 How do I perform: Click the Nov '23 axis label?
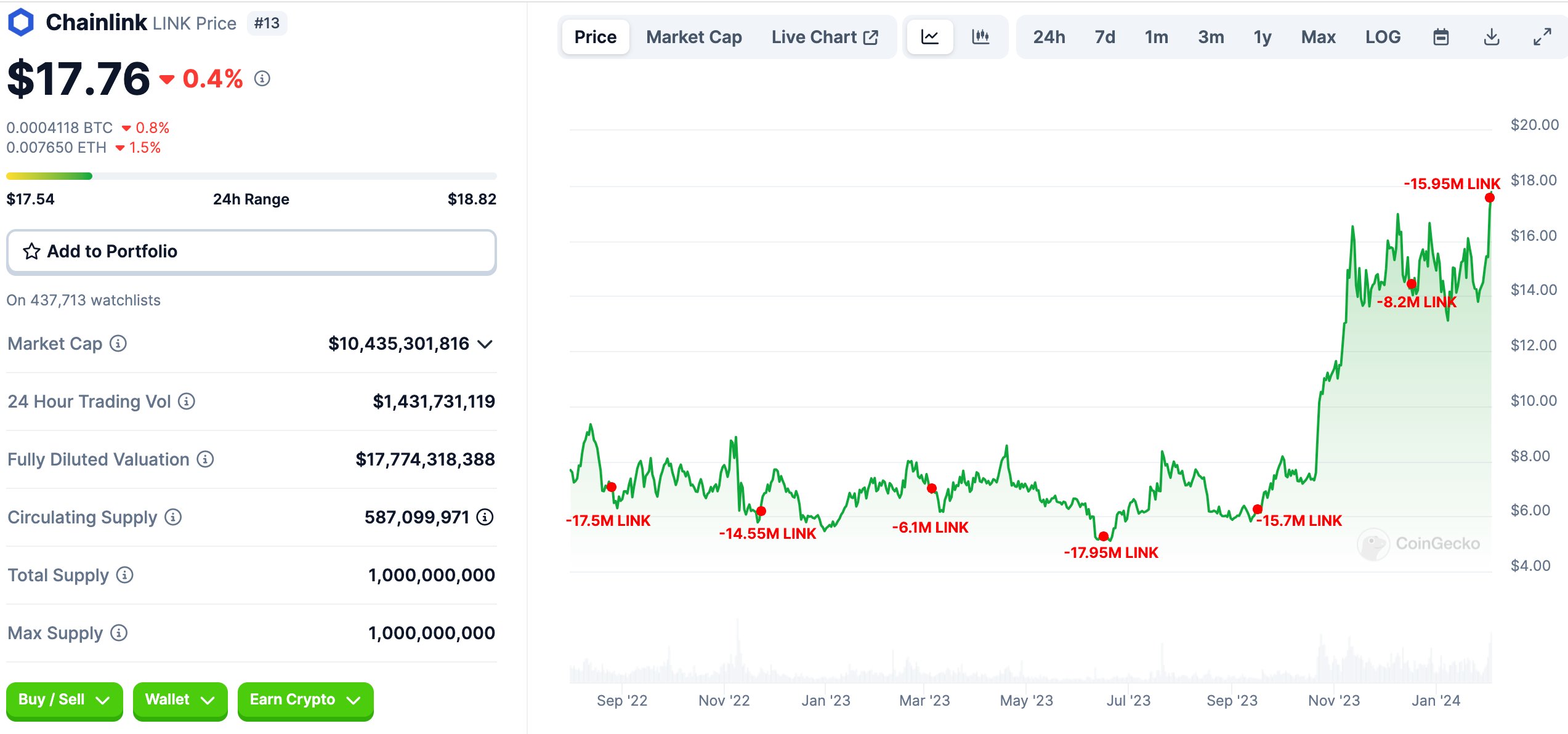click(x=1334, y=701)
